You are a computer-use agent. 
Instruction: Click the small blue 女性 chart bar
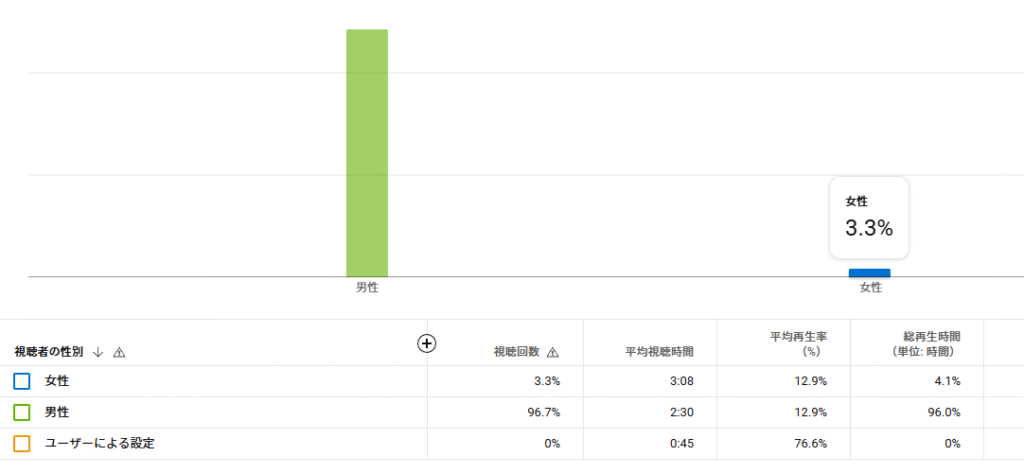pos(869,273)
